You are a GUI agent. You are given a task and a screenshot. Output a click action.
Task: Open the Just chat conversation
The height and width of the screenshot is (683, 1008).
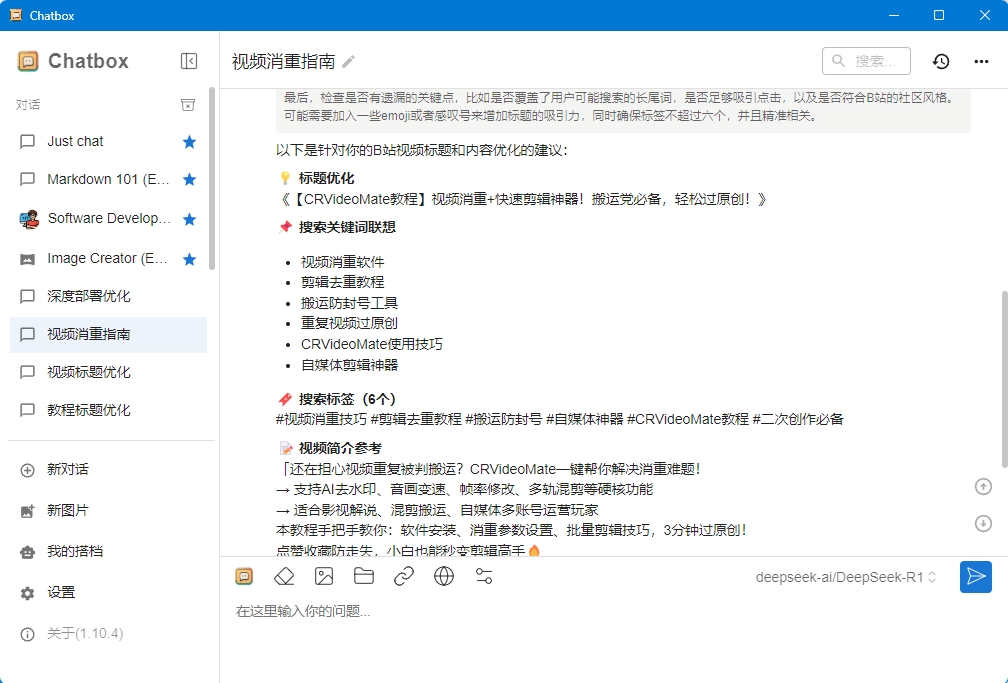click(108, 141)
